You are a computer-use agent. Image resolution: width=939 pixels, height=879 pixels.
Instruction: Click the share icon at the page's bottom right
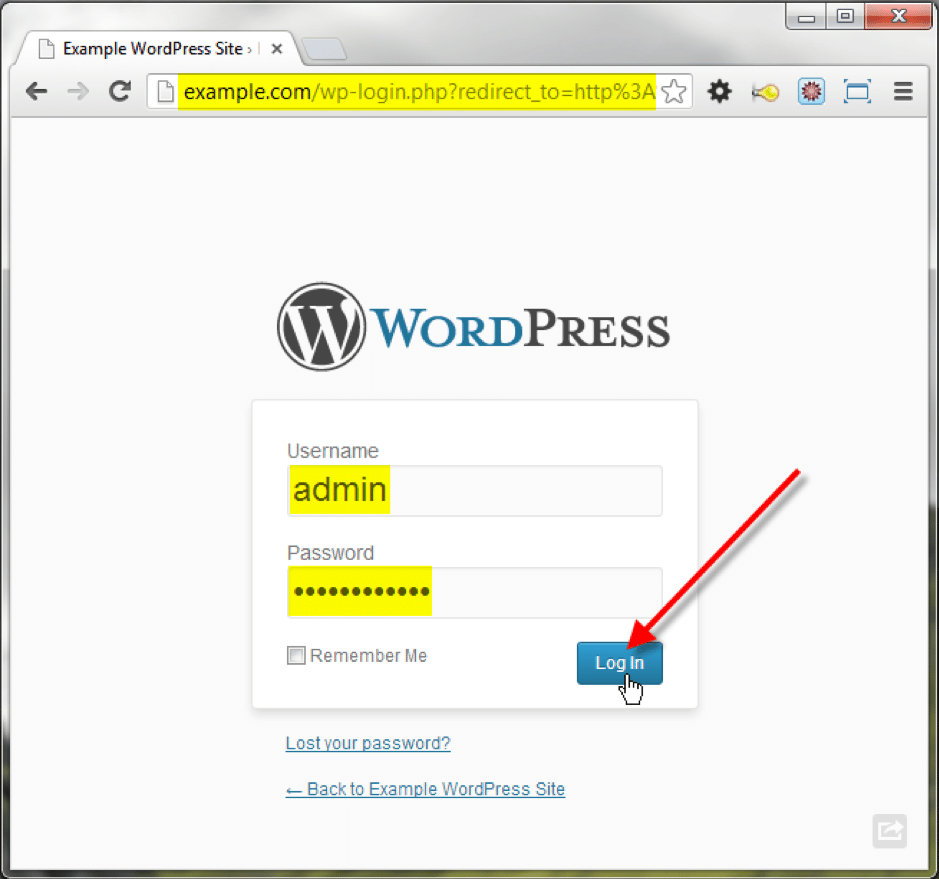coord(889,830)
